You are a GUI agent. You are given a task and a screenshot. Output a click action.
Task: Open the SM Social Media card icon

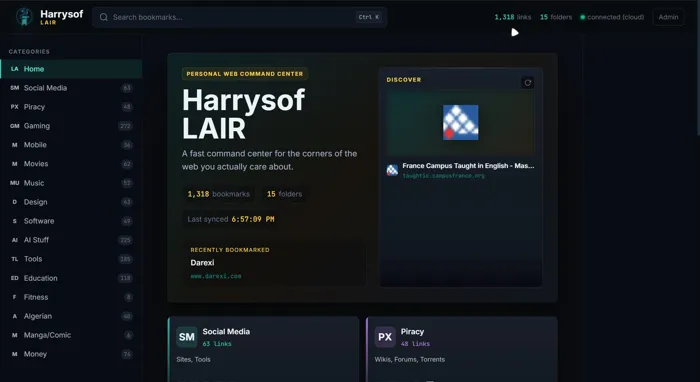[187, 337]
